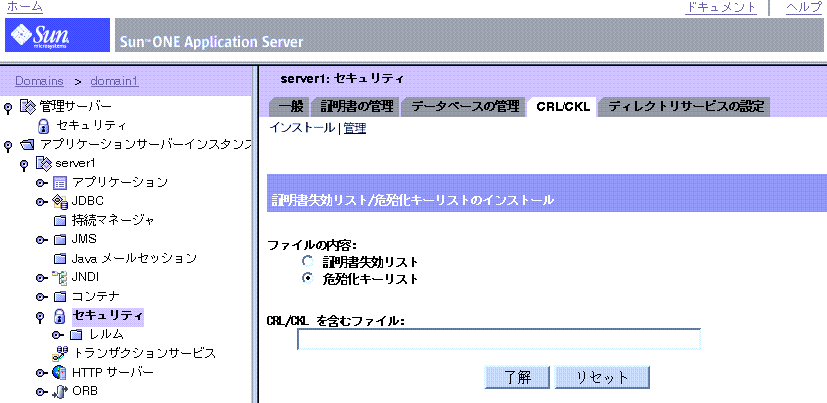Select the 危殆化キーリスト radio button
Screen dimensions: 827x403
[307, 279]
